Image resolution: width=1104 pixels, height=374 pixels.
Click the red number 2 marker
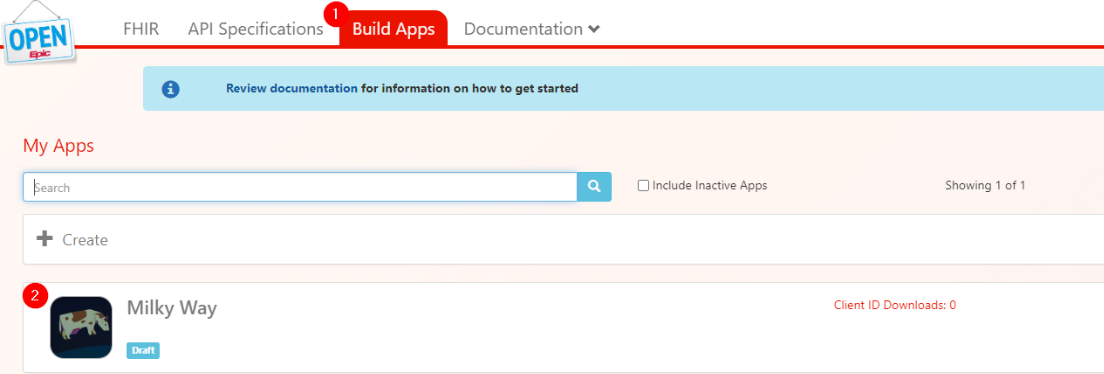pyautogui.click(x=34, y=296)
